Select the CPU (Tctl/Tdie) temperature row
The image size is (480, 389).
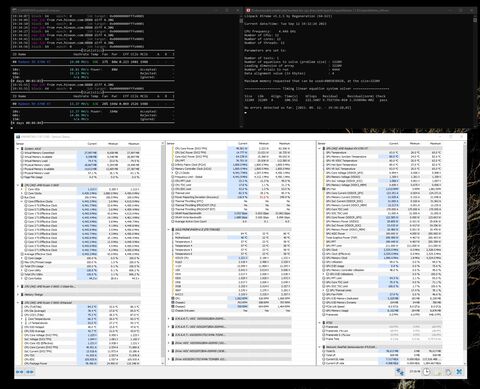coord(80,307)
